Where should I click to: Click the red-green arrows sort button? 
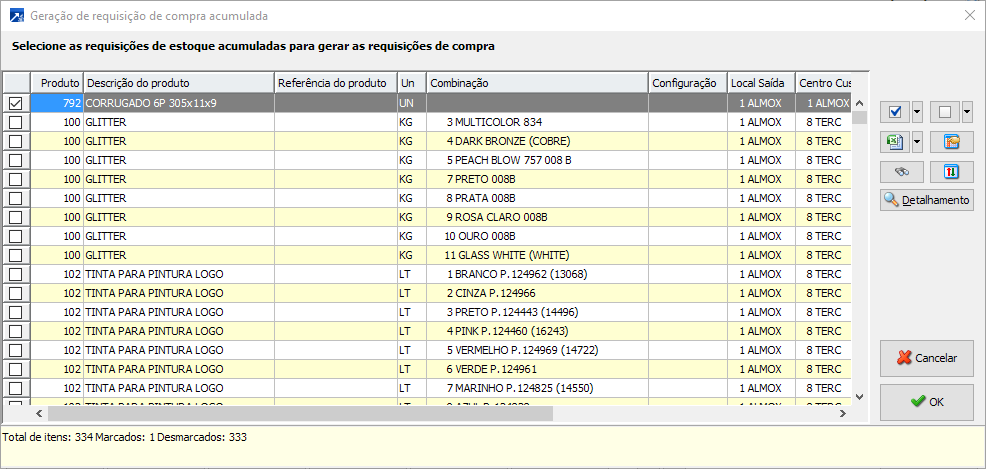[952, 172]
